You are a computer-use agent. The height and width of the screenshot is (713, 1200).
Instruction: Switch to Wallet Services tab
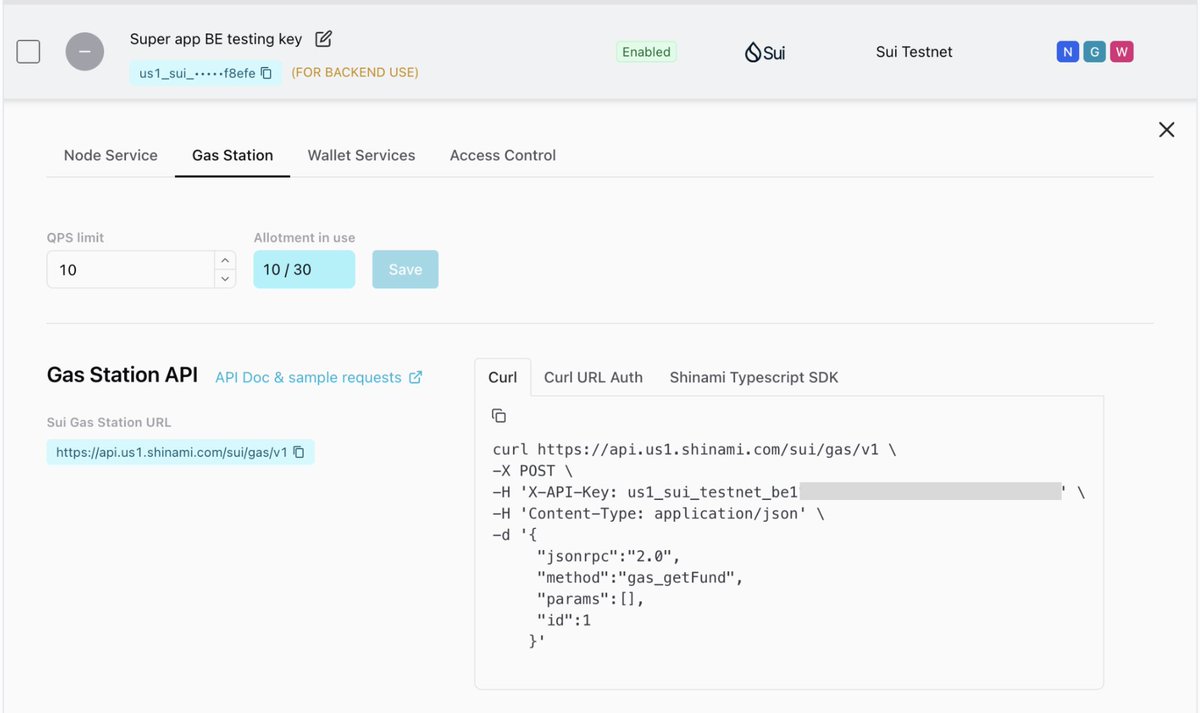pos(361,155)
